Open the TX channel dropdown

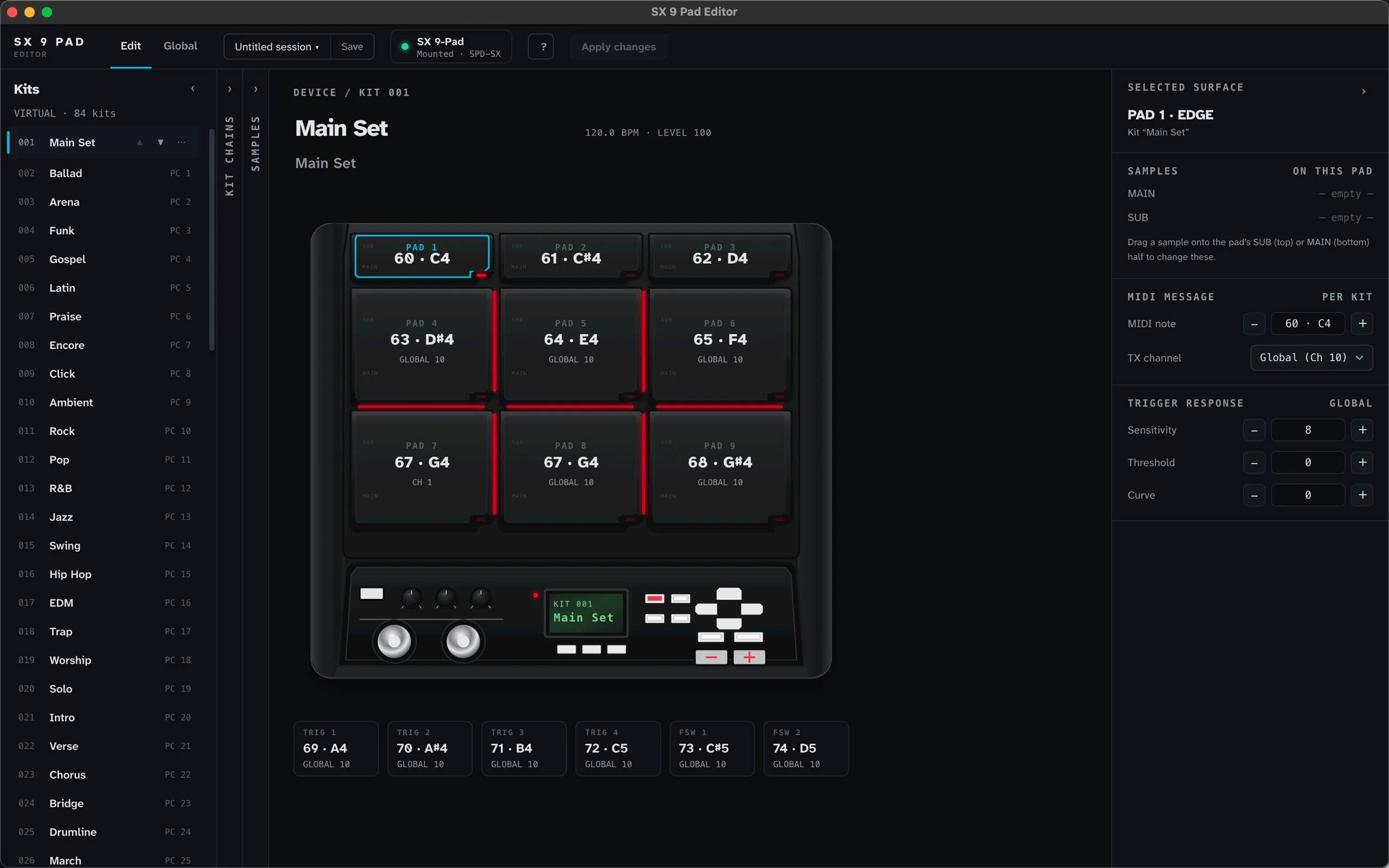coord(1311,358)
